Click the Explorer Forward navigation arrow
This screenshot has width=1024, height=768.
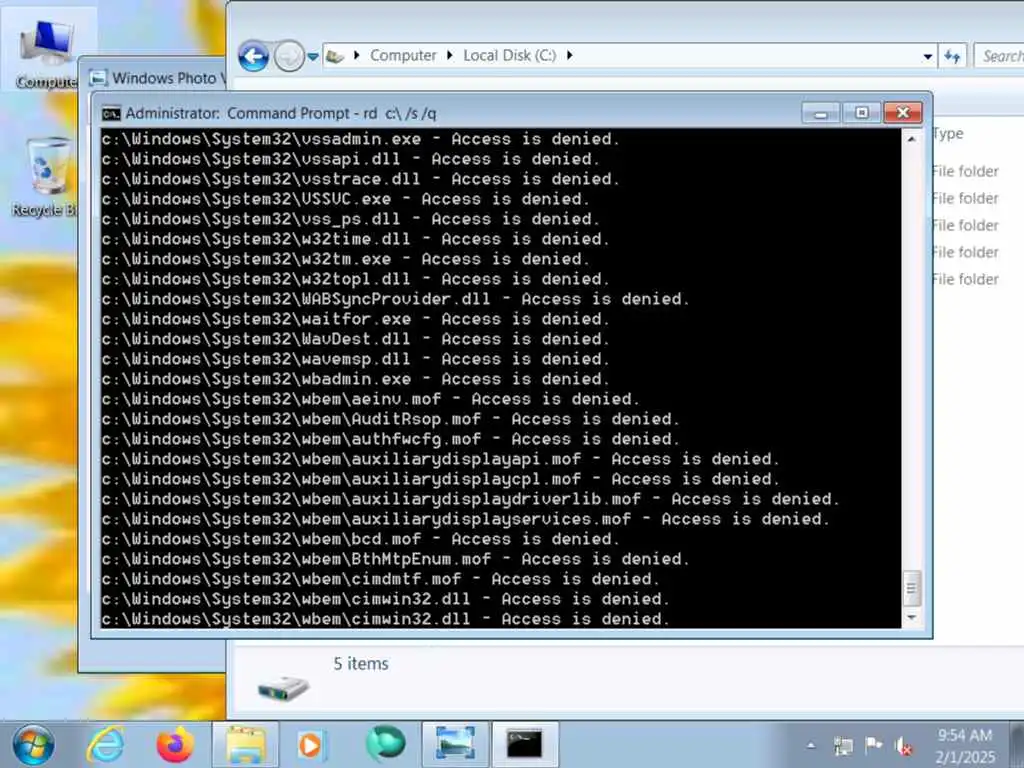(x=289, y=56)
